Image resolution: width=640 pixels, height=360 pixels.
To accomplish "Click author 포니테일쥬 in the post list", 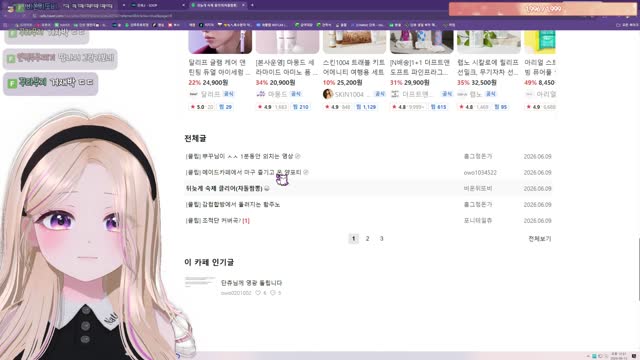I will click(x=478, y=220).
